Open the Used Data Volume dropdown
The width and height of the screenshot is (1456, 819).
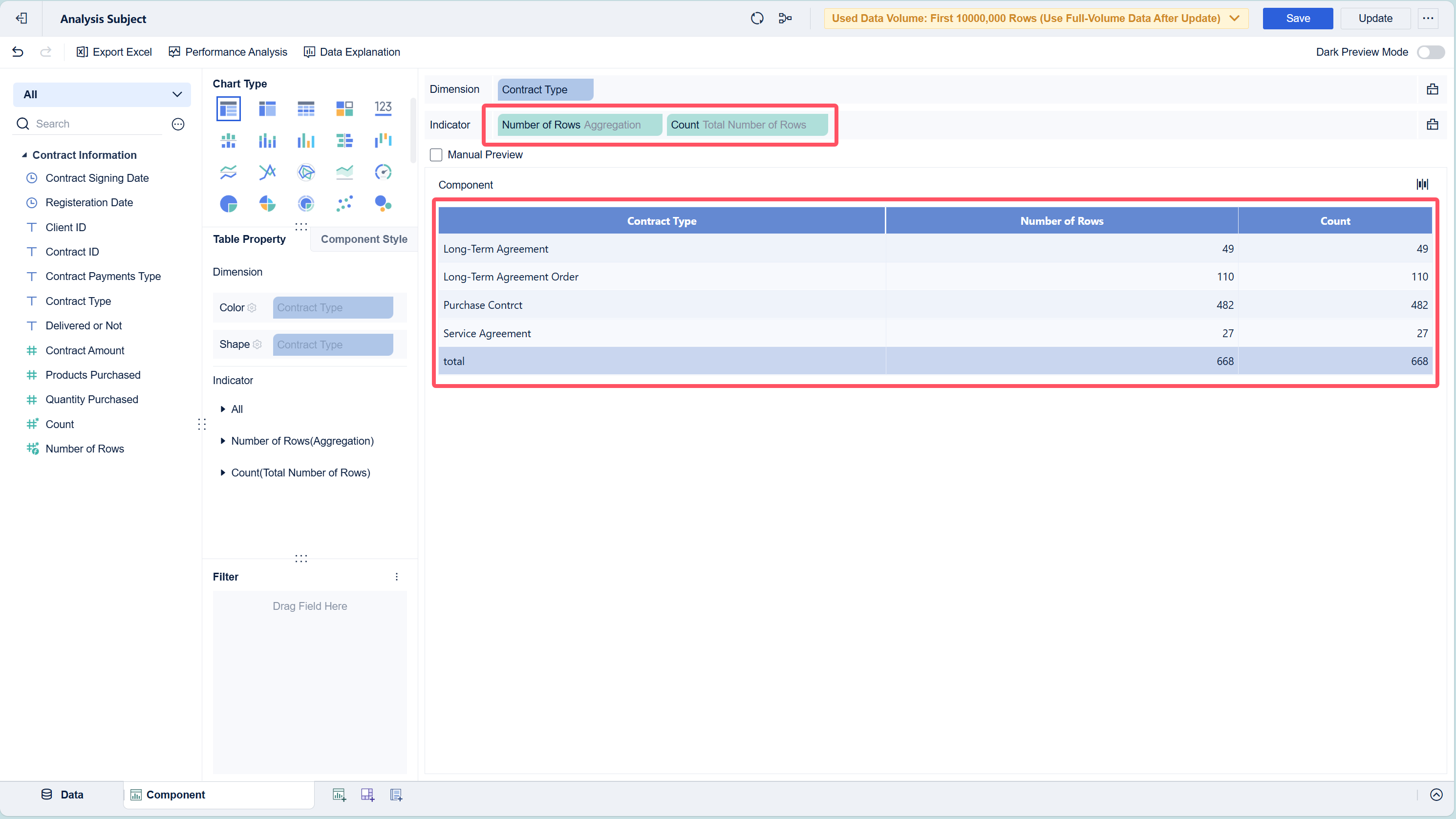(x=1235, y=18)
